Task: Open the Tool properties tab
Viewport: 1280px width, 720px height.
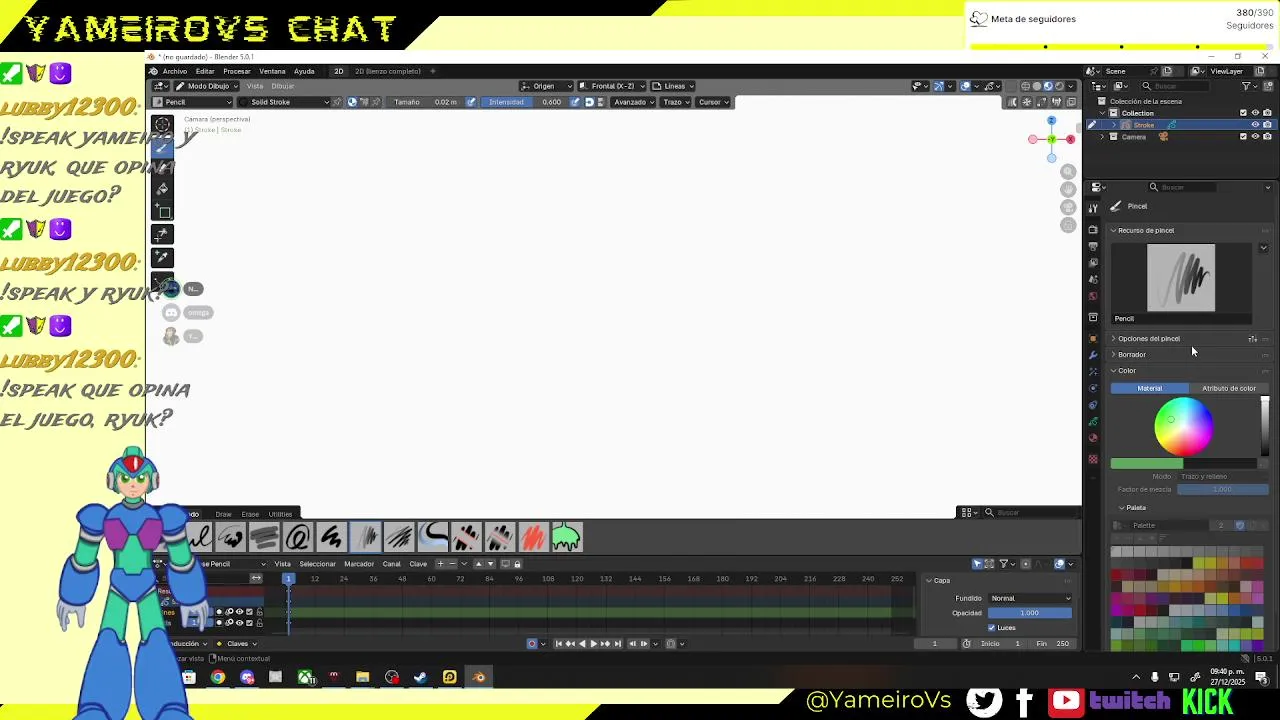Action: (1093, 207)
